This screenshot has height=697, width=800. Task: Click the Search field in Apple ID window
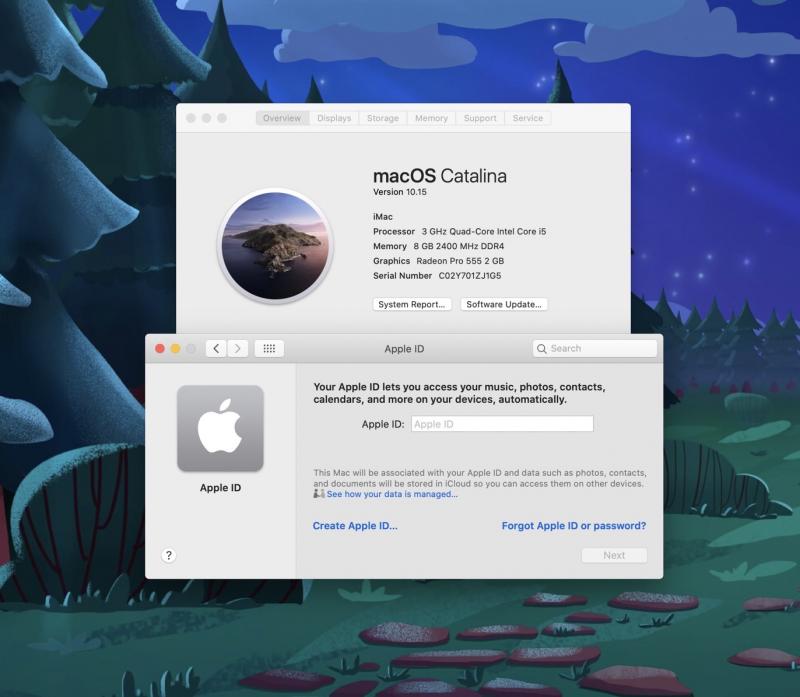tap(594, 348)
